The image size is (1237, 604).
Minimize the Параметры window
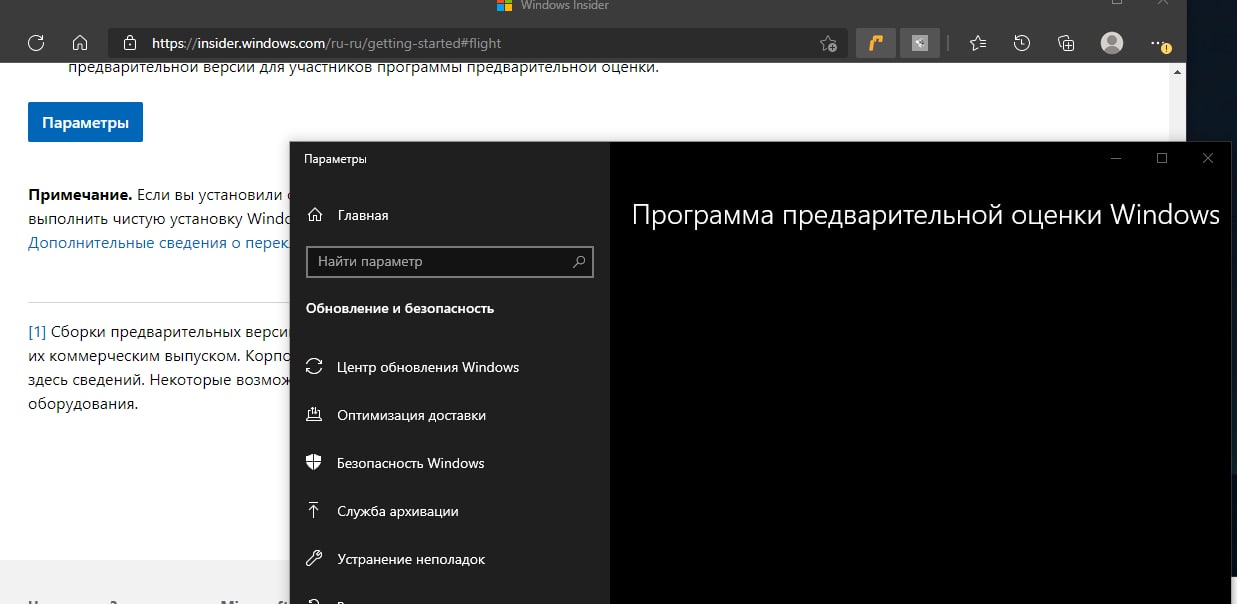[1116, 158]
